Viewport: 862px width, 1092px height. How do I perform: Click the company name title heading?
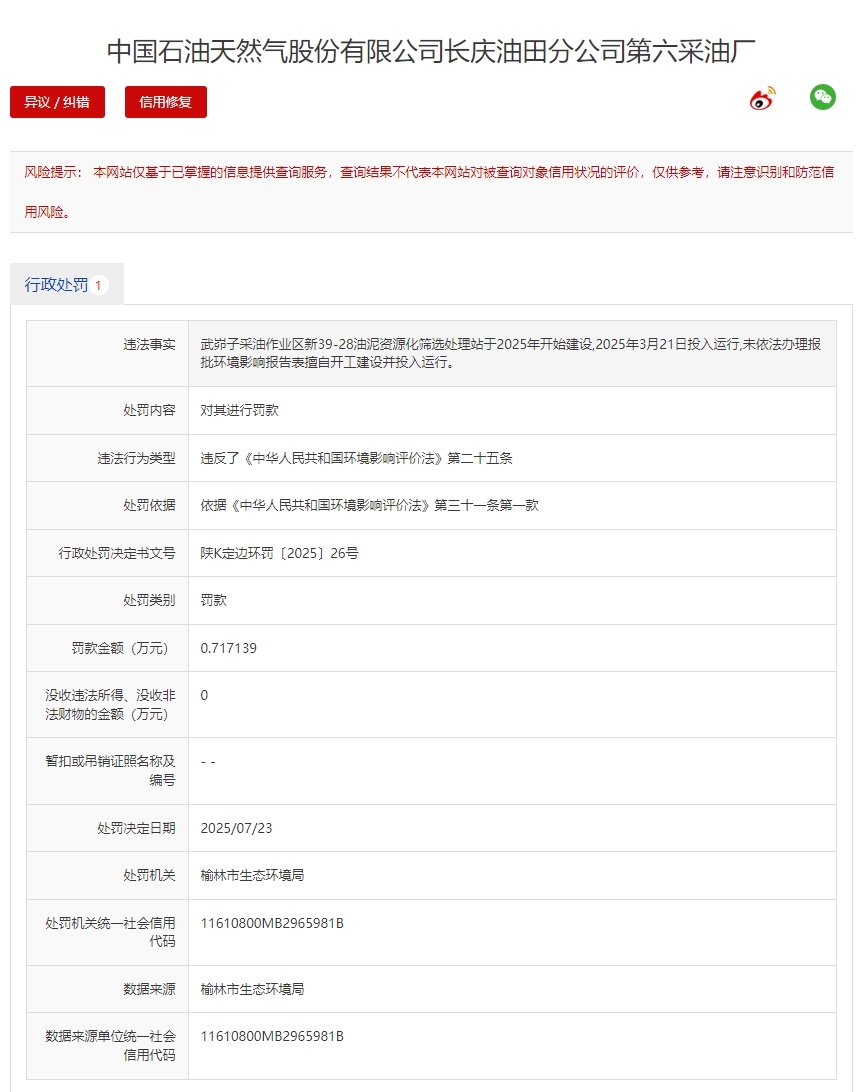(431, 52)
